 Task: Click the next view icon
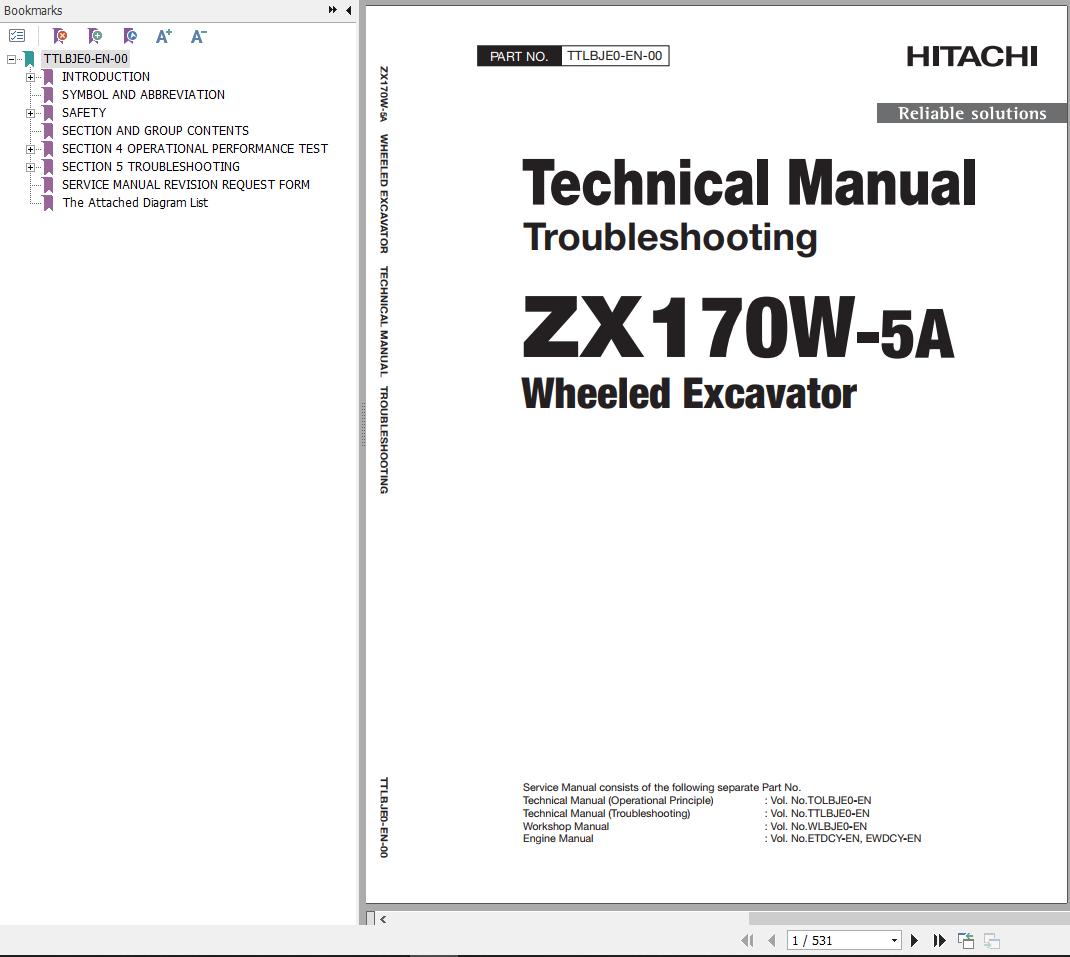click(x=992, y=941)
